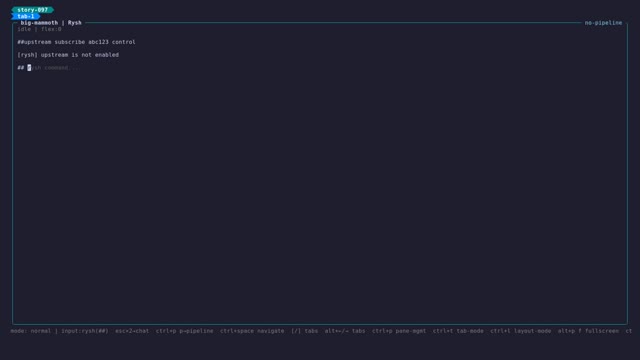Click the big-mammoth pane title
Image resolution: width=640 pixels, height=360 pixels.
click(39, 23)
